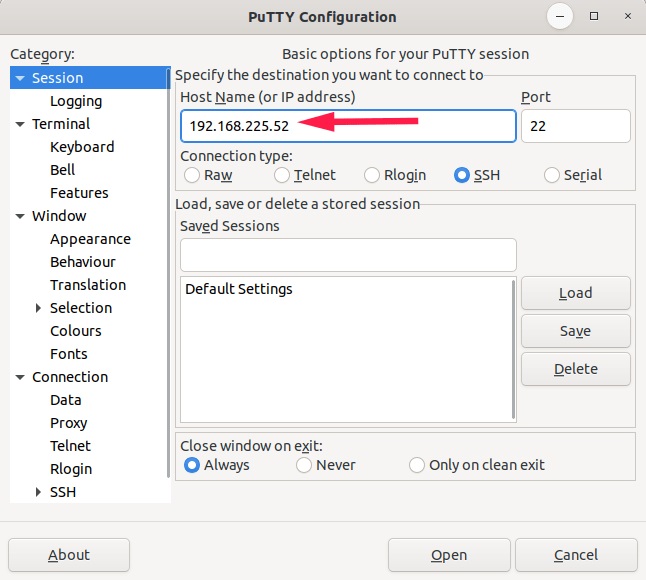Collapse the Connection category tree
This screenshot has width=646, height=580.
20,377
